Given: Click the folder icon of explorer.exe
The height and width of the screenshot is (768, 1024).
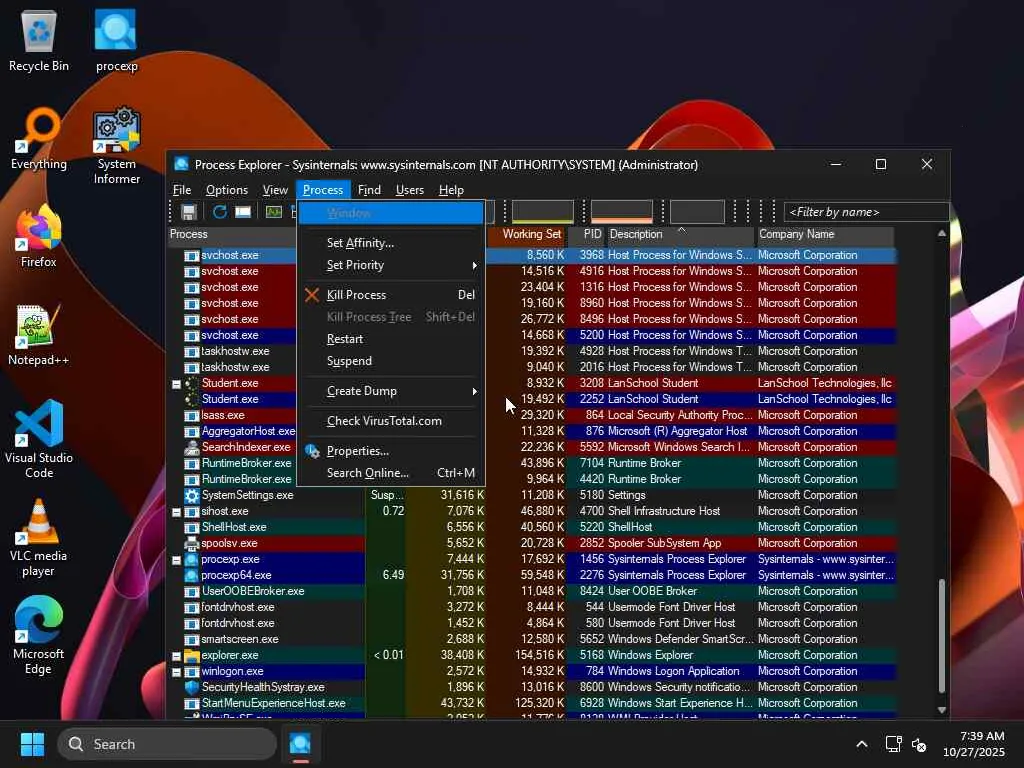Looking at the screenshot, I should point(191,655).
